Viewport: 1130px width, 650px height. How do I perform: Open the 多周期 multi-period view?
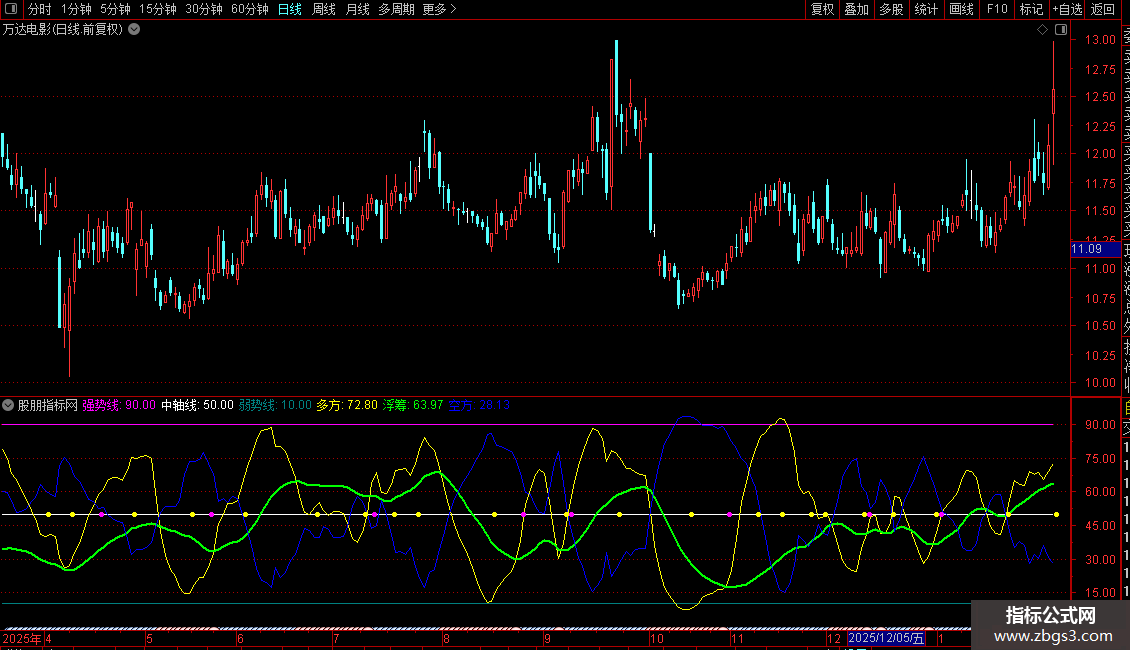coord(396,9)
